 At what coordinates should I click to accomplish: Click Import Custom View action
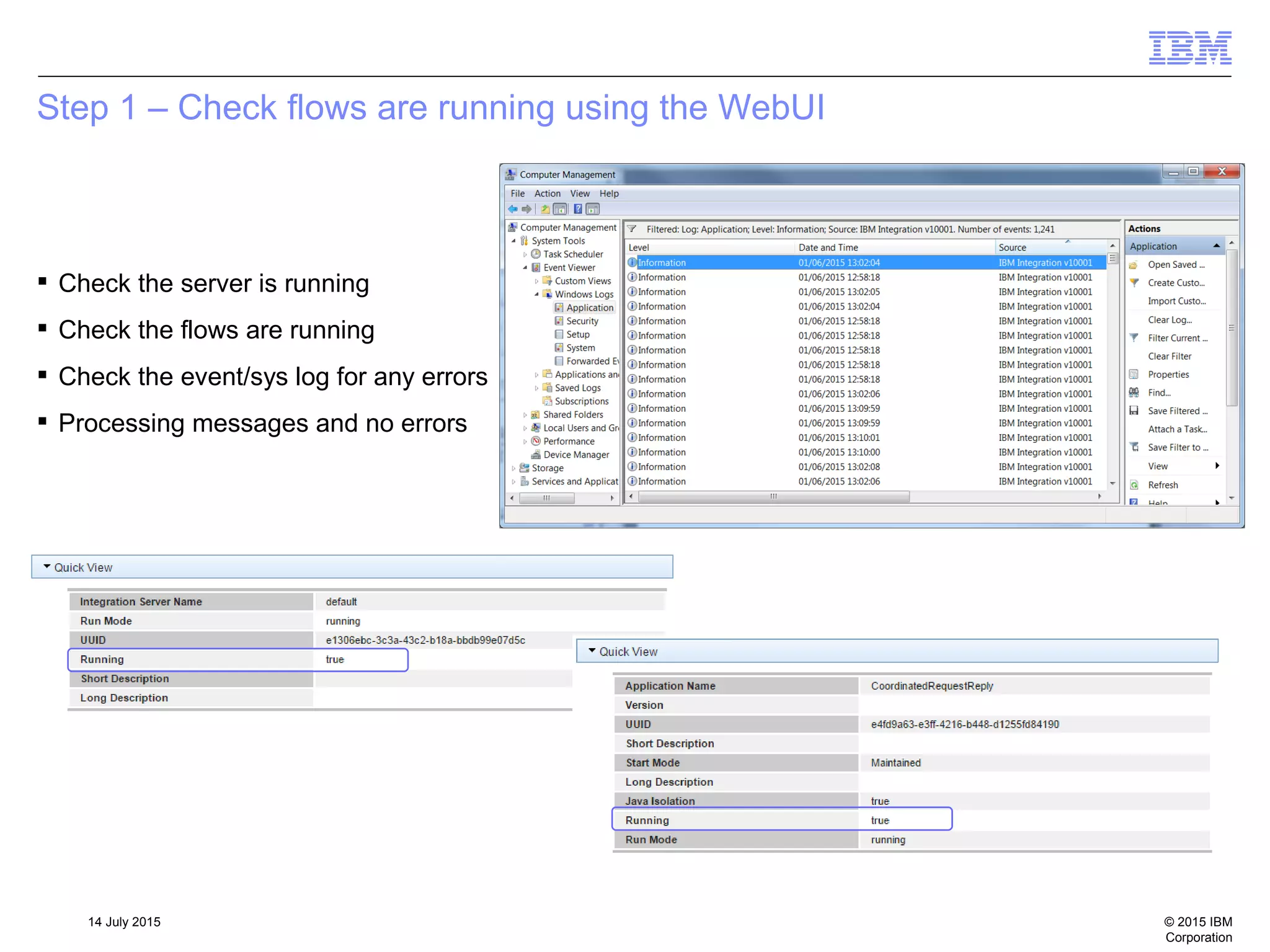coord(1176,301)
